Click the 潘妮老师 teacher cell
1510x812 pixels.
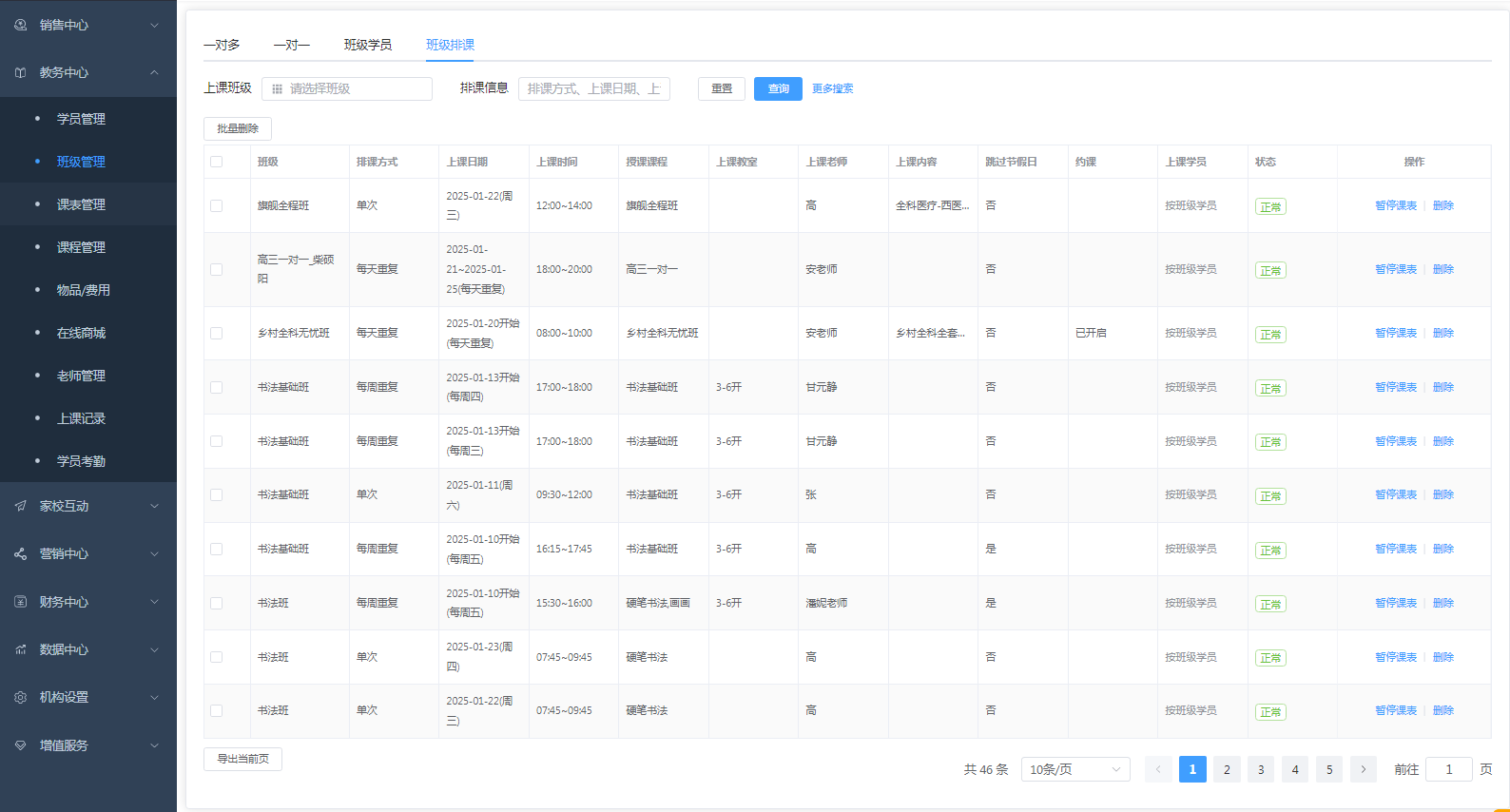[x=826, y=603]
